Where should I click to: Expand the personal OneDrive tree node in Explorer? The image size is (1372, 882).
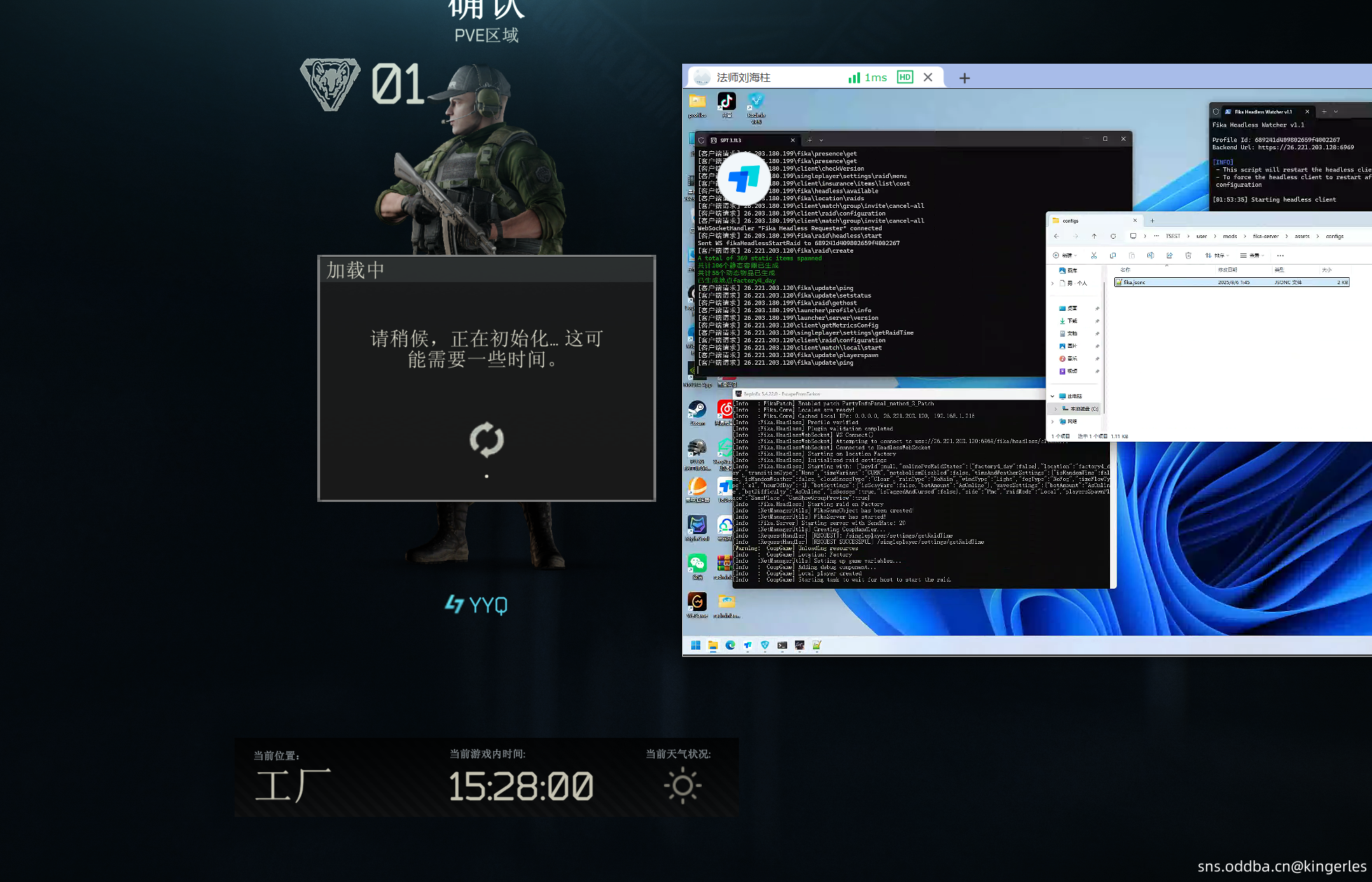click(x=1053, y=283)
